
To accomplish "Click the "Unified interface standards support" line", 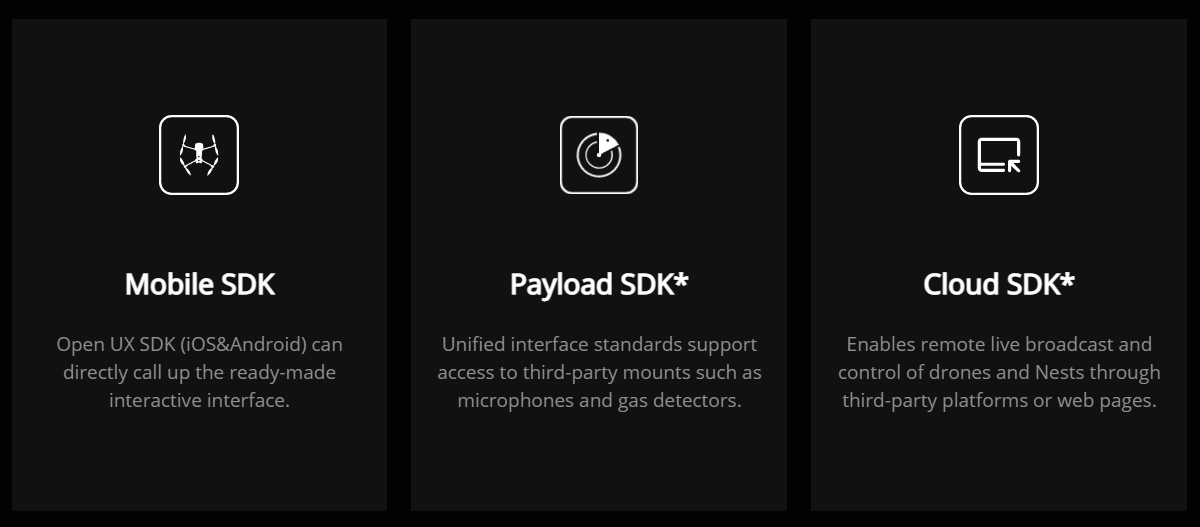I will coord(599,345).
